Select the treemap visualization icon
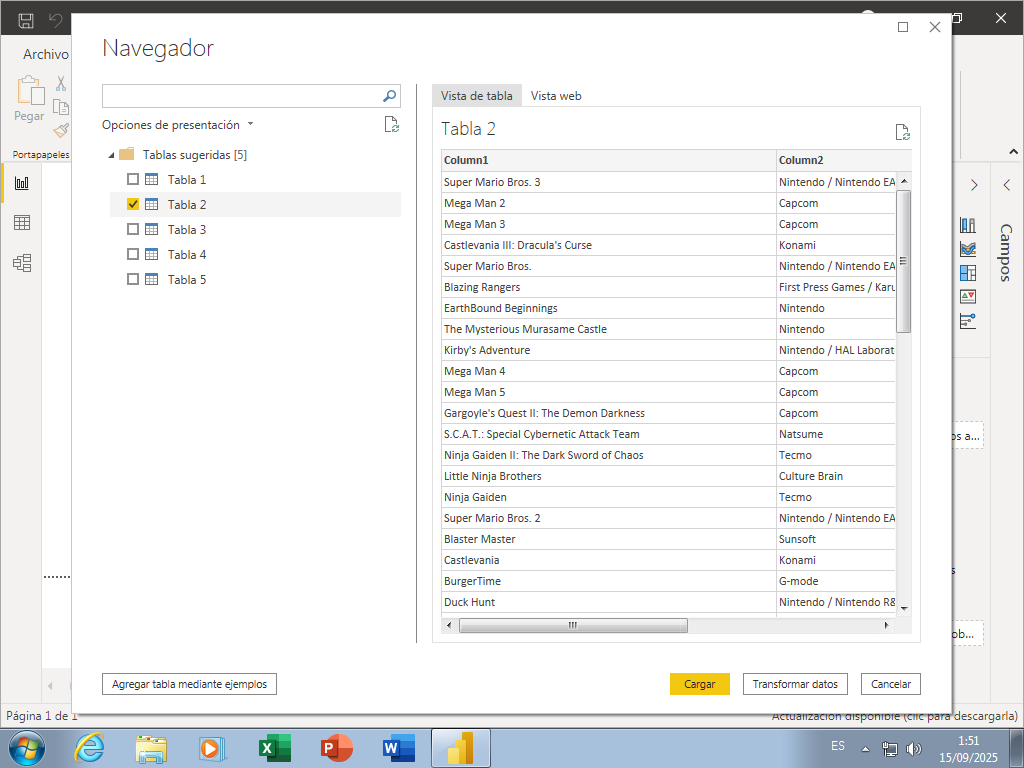Viewport: 1024px width, 768px height. (x=968, y=272)
